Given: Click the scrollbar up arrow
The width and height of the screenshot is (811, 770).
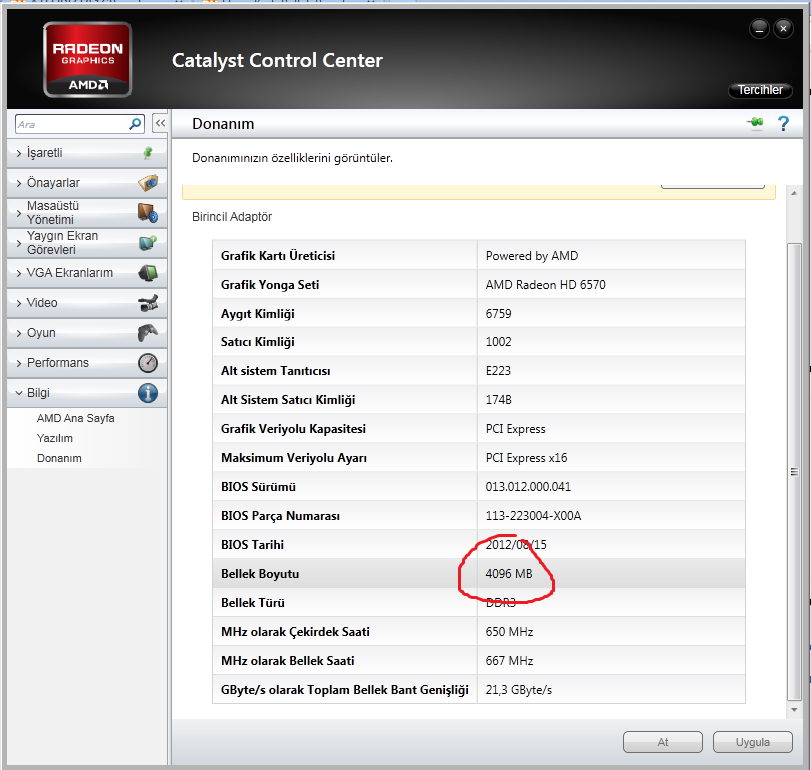Looking at the screenshot, I should (x=794, y=193).
